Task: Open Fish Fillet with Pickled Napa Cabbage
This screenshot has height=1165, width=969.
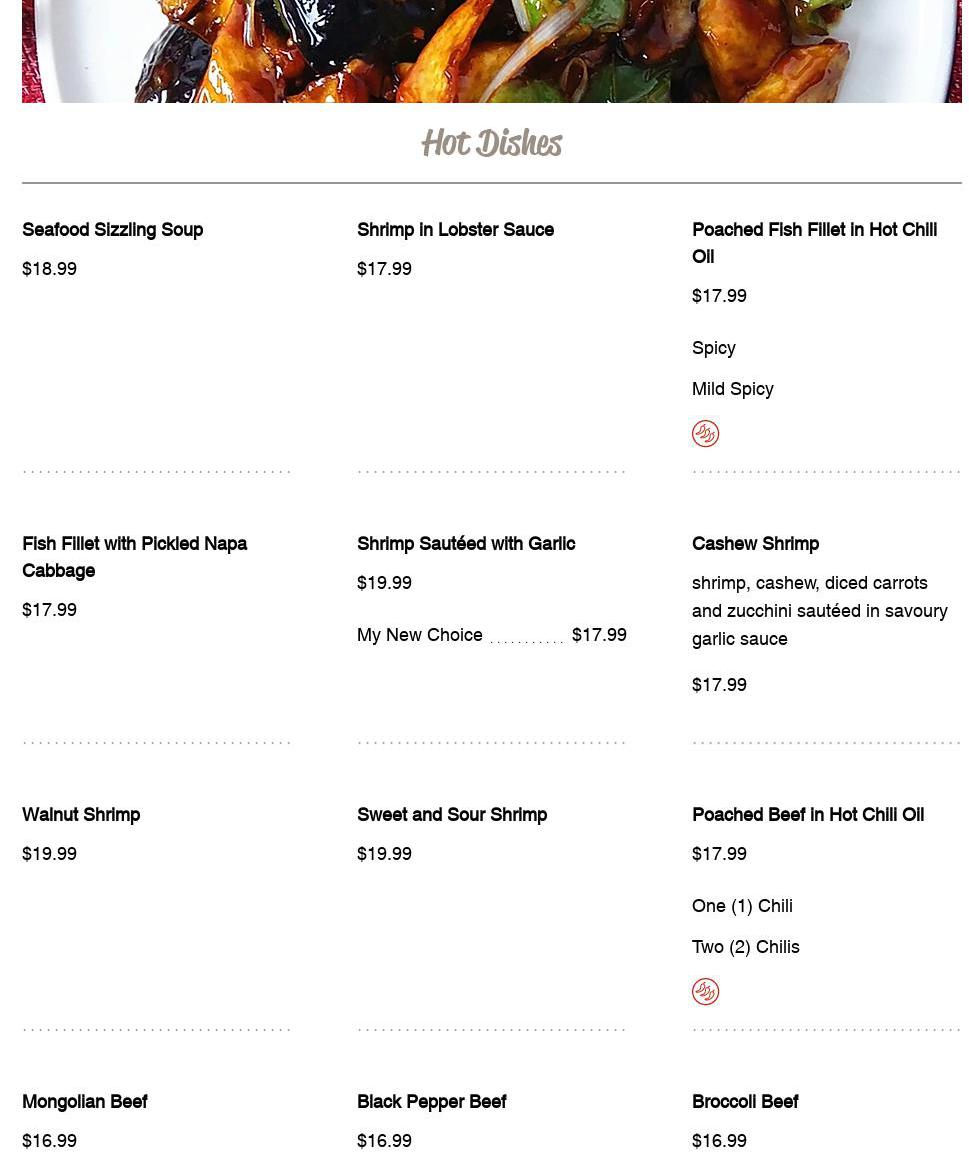Action: click(x=134, y=557)
